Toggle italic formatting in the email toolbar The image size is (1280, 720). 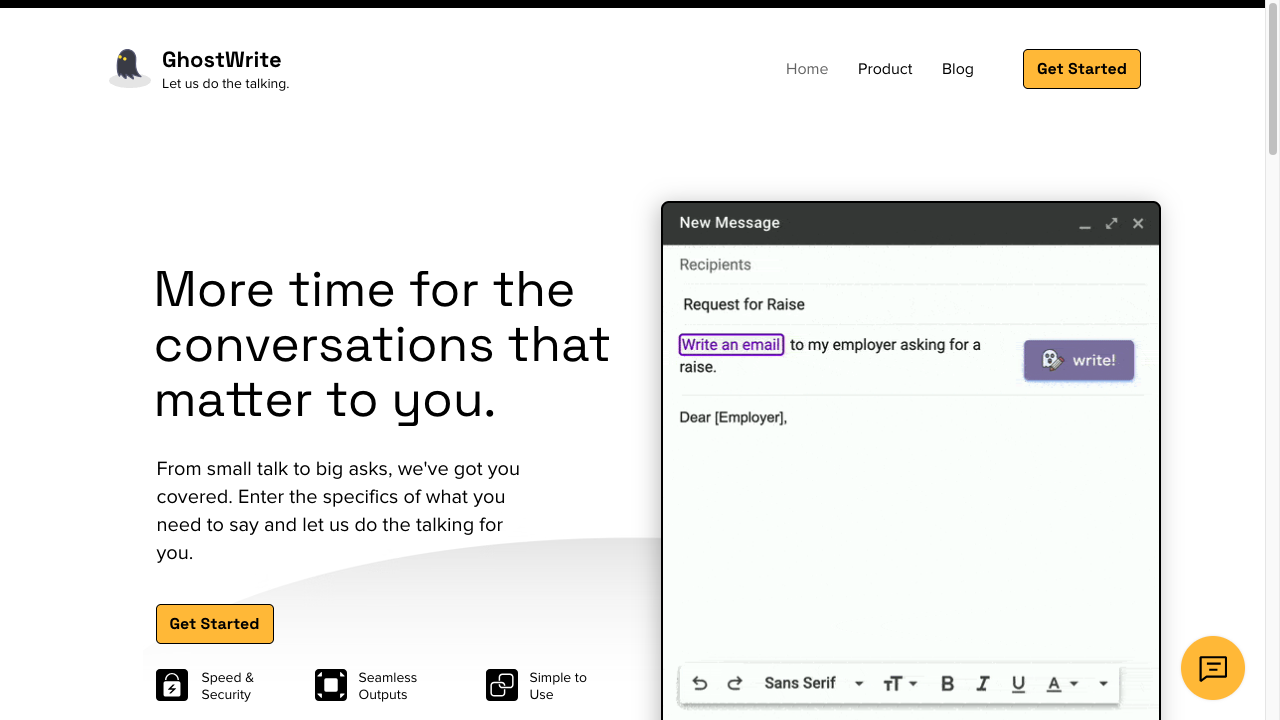coord(983,684)
